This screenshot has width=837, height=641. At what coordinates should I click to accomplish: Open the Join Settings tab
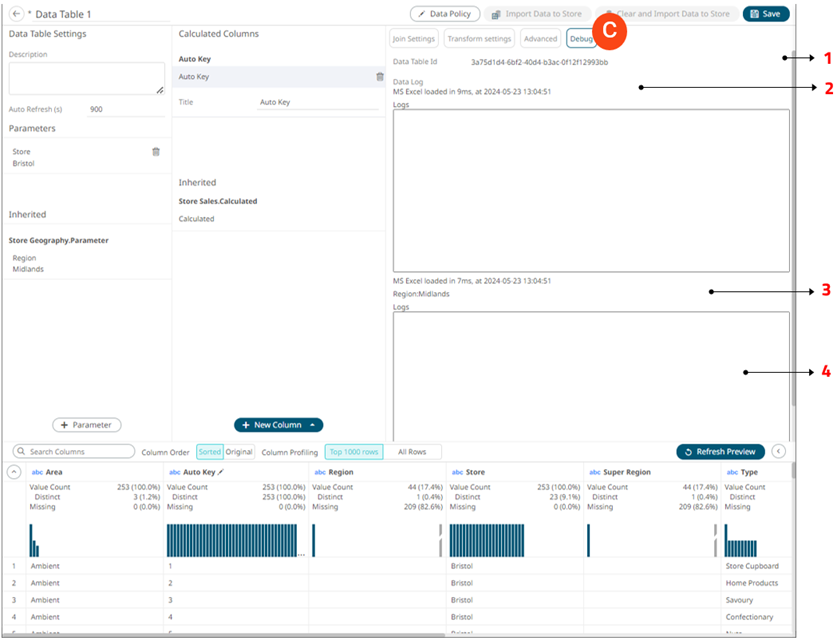(413, 39)
